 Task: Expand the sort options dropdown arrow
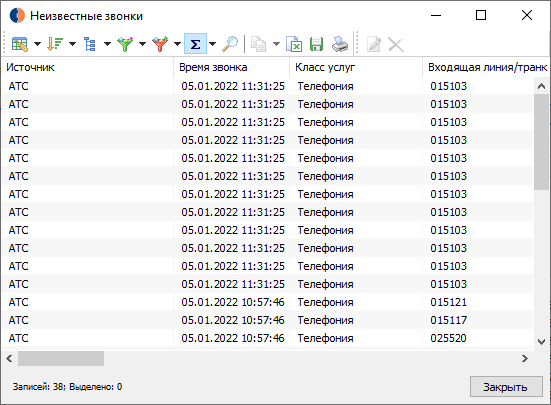point(72,44)
